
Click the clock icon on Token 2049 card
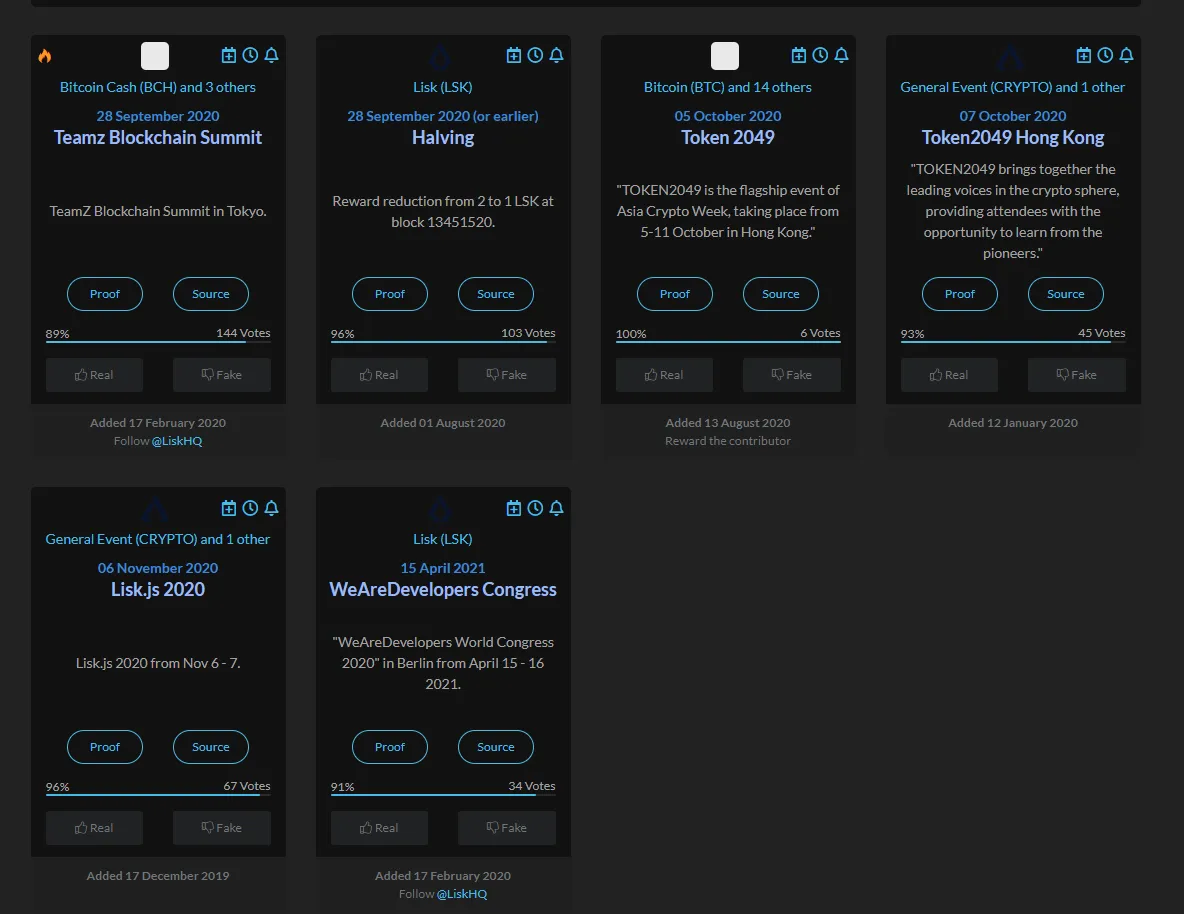click(x=820, y=55)
